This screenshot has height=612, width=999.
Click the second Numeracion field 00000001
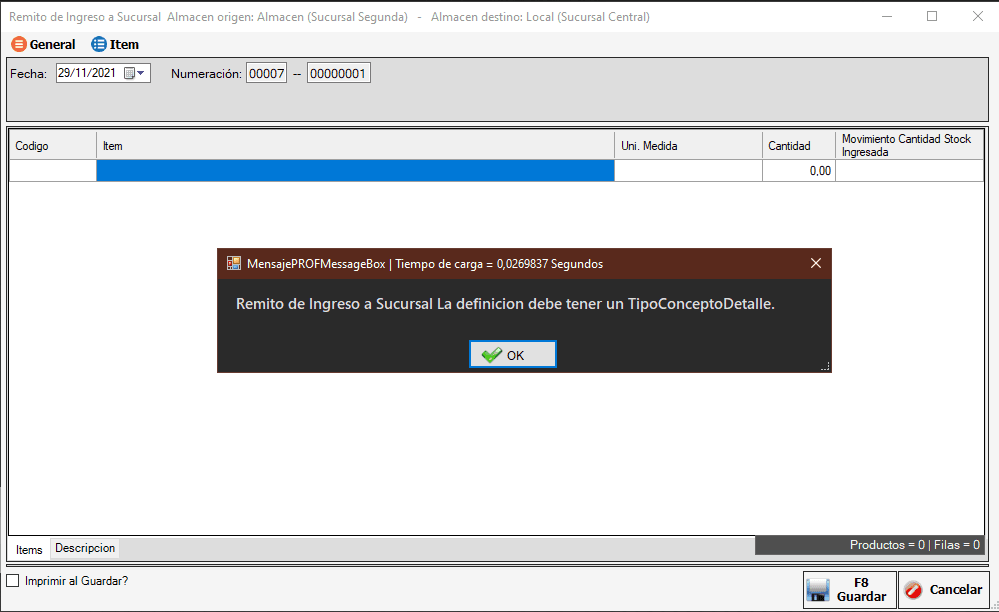pyautogui.click(x=338, y=73)
